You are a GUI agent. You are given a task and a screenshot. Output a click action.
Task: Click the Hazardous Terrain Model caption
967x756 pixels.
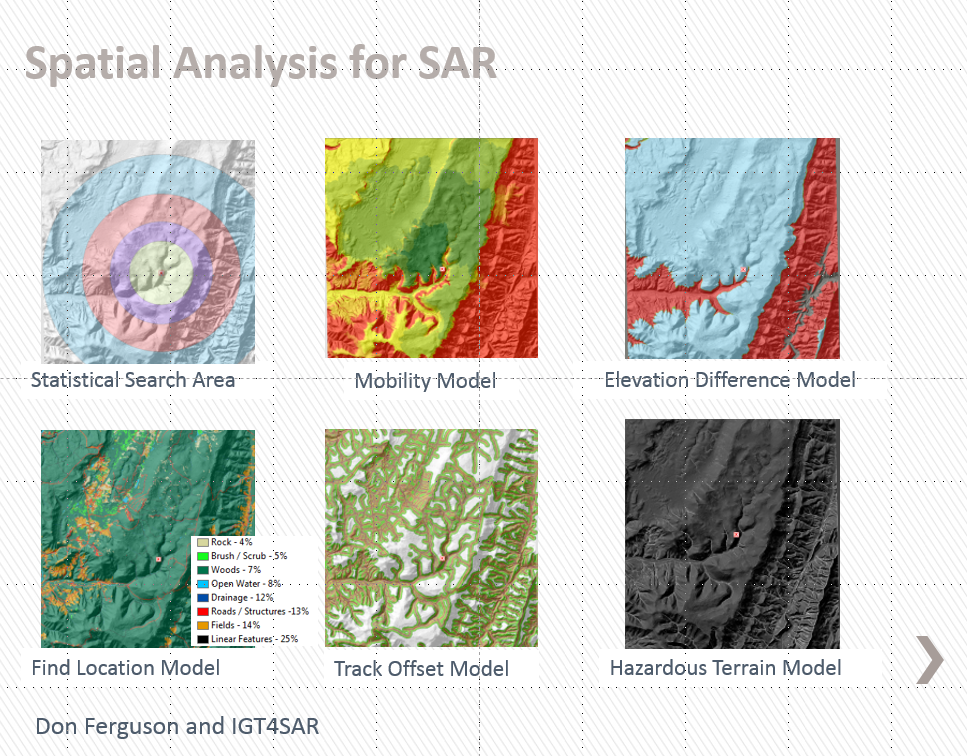(x=725, y=668)
